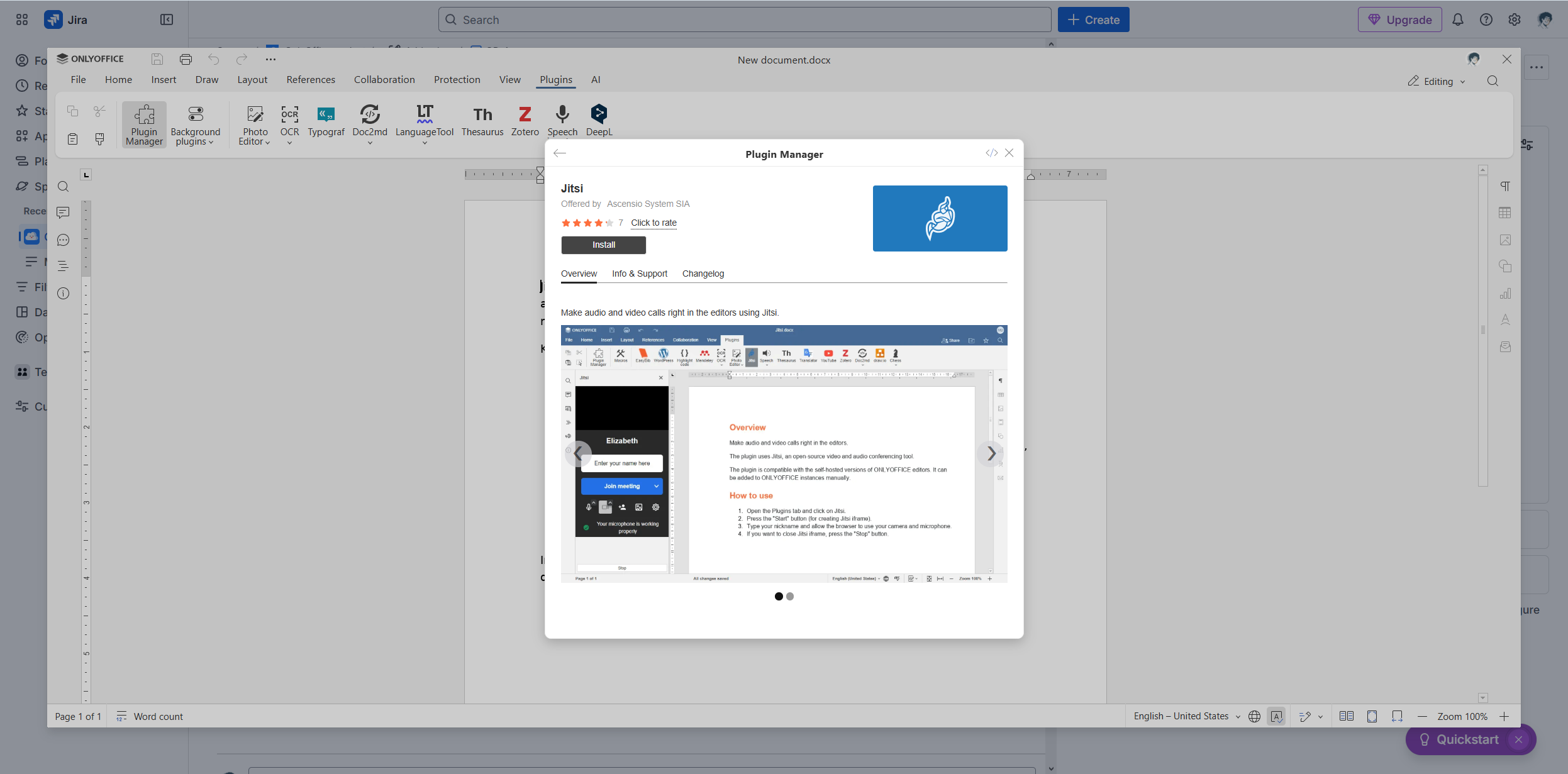Install the Jitsi plugin

pyautogui.click(x=603, y=245)
